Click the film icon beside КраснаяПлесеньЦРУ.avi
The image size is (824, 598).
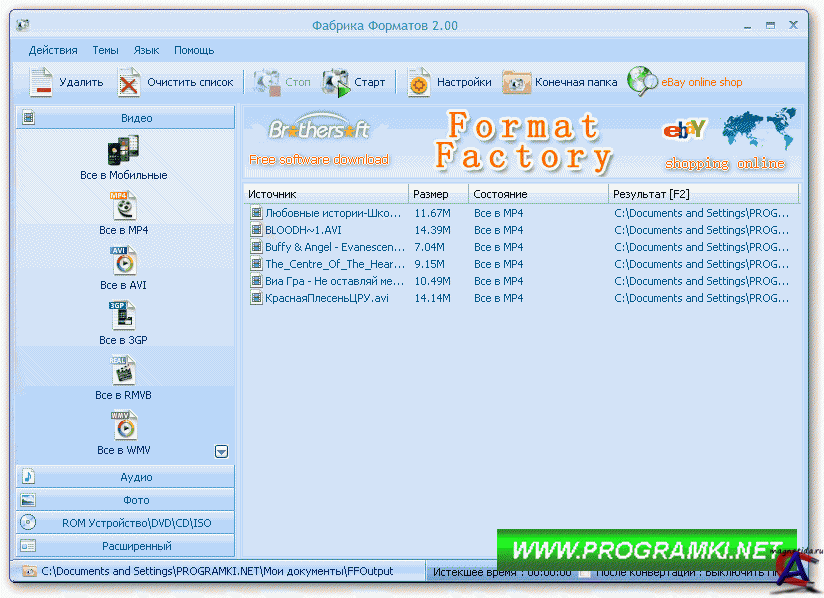256,298
